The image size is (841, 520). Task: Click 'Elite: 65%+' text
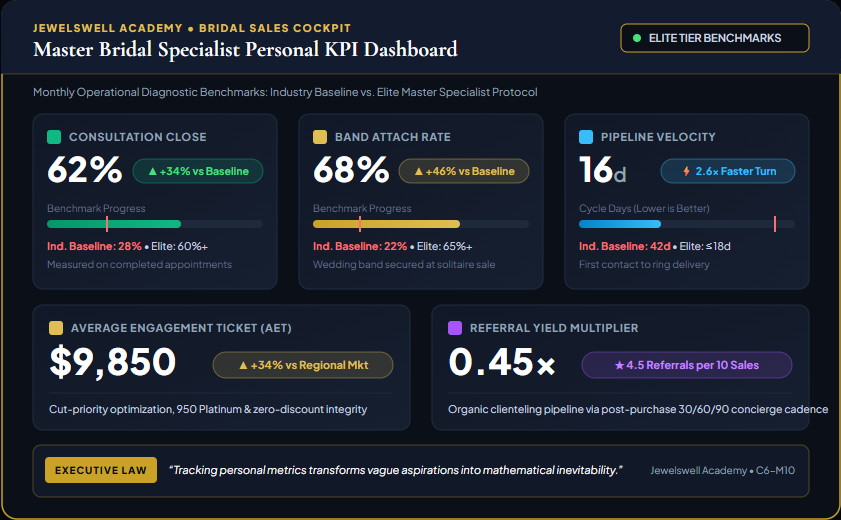[x=445, y=246]
